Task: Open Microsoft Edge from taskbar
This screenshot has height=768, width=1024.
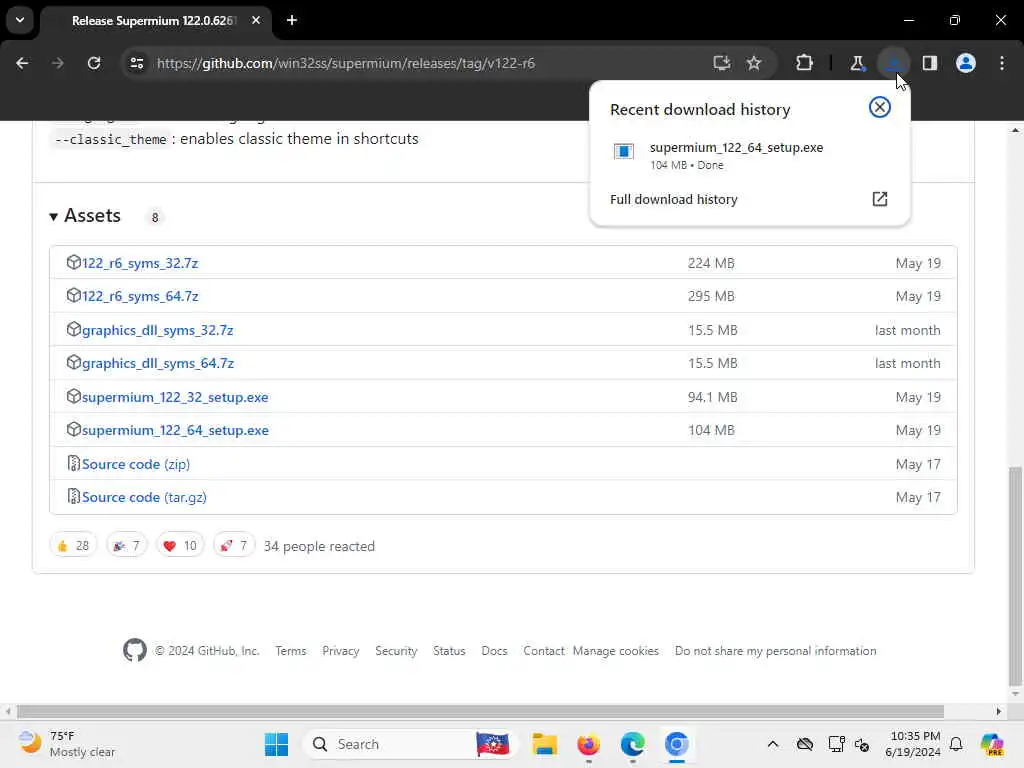Action: click(632, 744)
